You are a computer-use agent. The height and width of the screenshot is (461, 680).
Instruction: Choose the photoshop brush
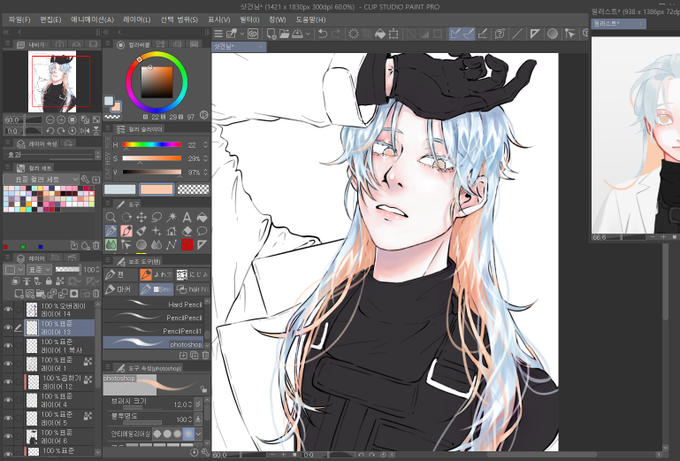(x=153, y=343)
